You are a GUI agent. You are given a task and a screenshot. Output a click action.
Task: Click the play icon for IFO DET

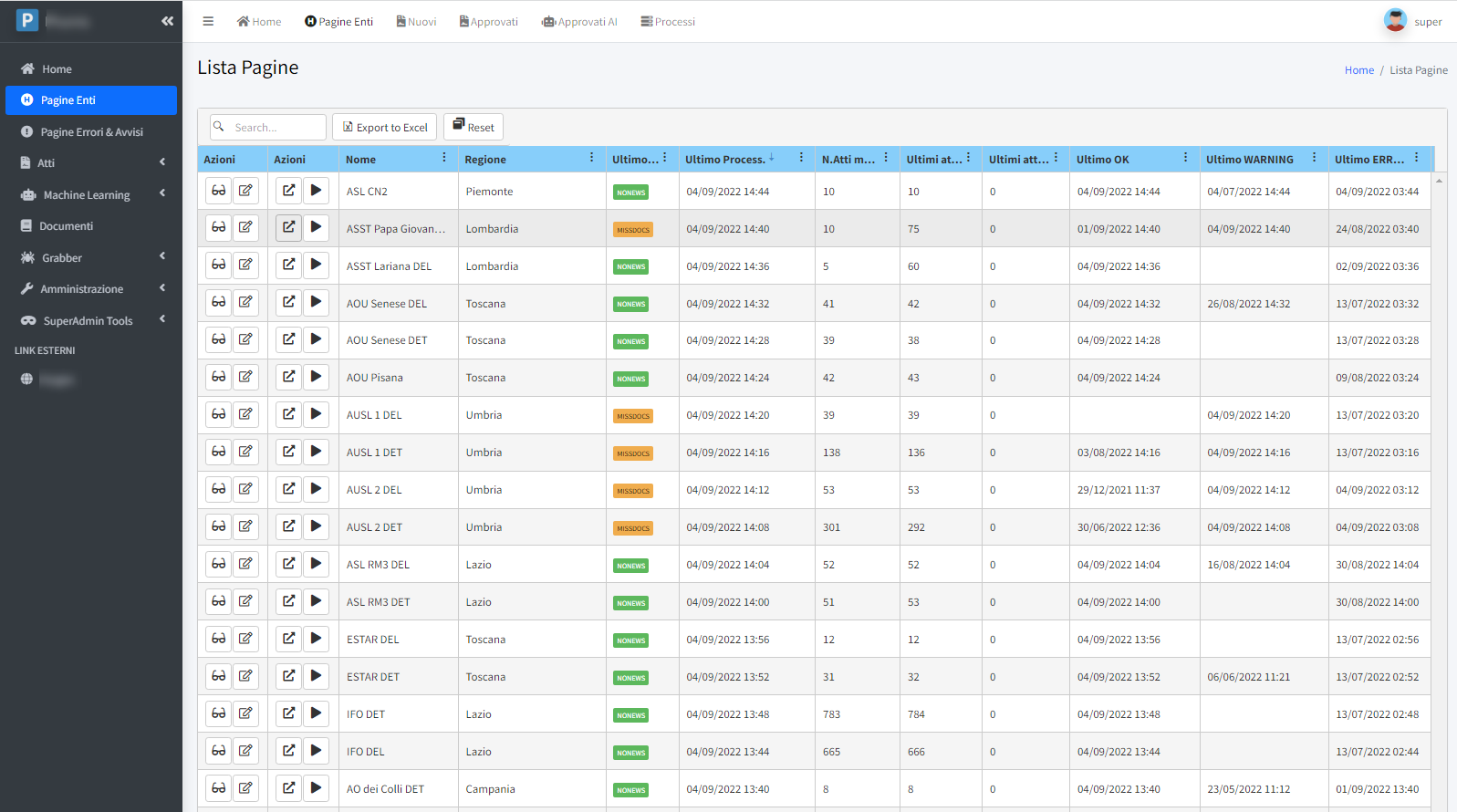[x=316, y=713]
